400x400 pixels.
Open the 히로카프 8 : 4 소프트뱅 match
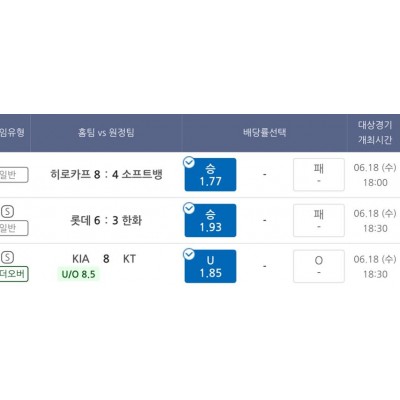(x=106, y=174)
